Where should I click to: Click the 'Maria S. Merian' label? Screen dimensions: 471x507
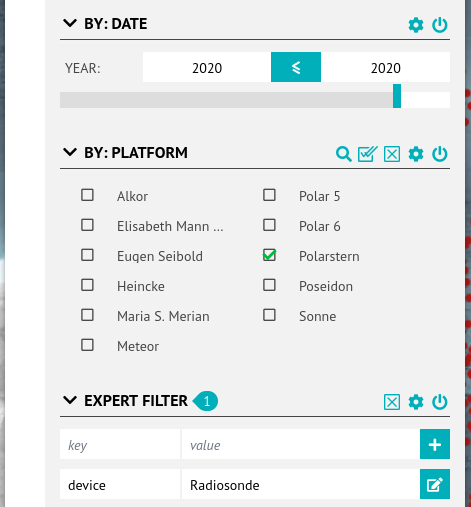[x=163, y=316]
